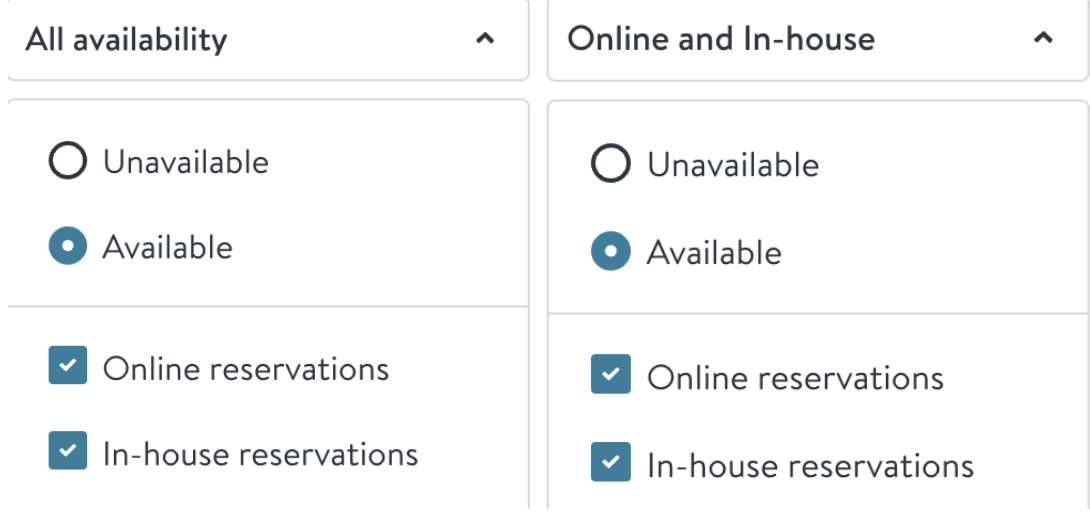
Task: Uncheck In-house reservations under All availability
Action: coord(67,450)
